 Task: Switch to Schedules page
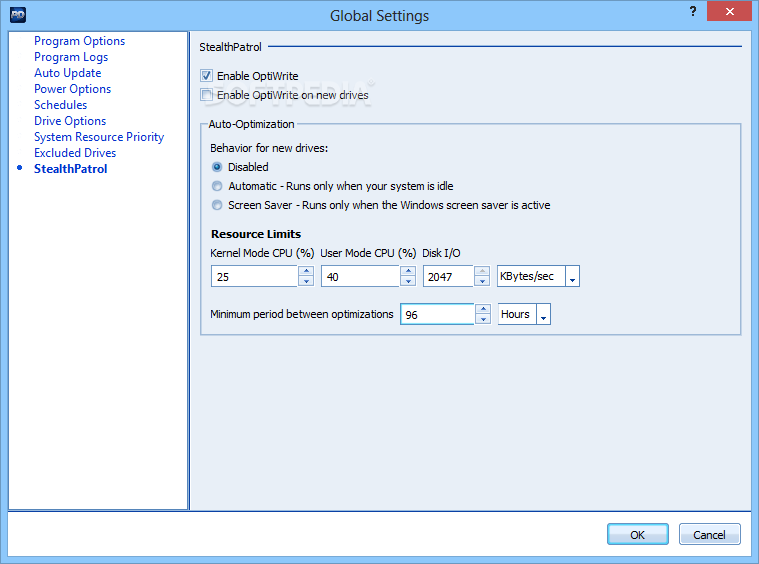61,105
